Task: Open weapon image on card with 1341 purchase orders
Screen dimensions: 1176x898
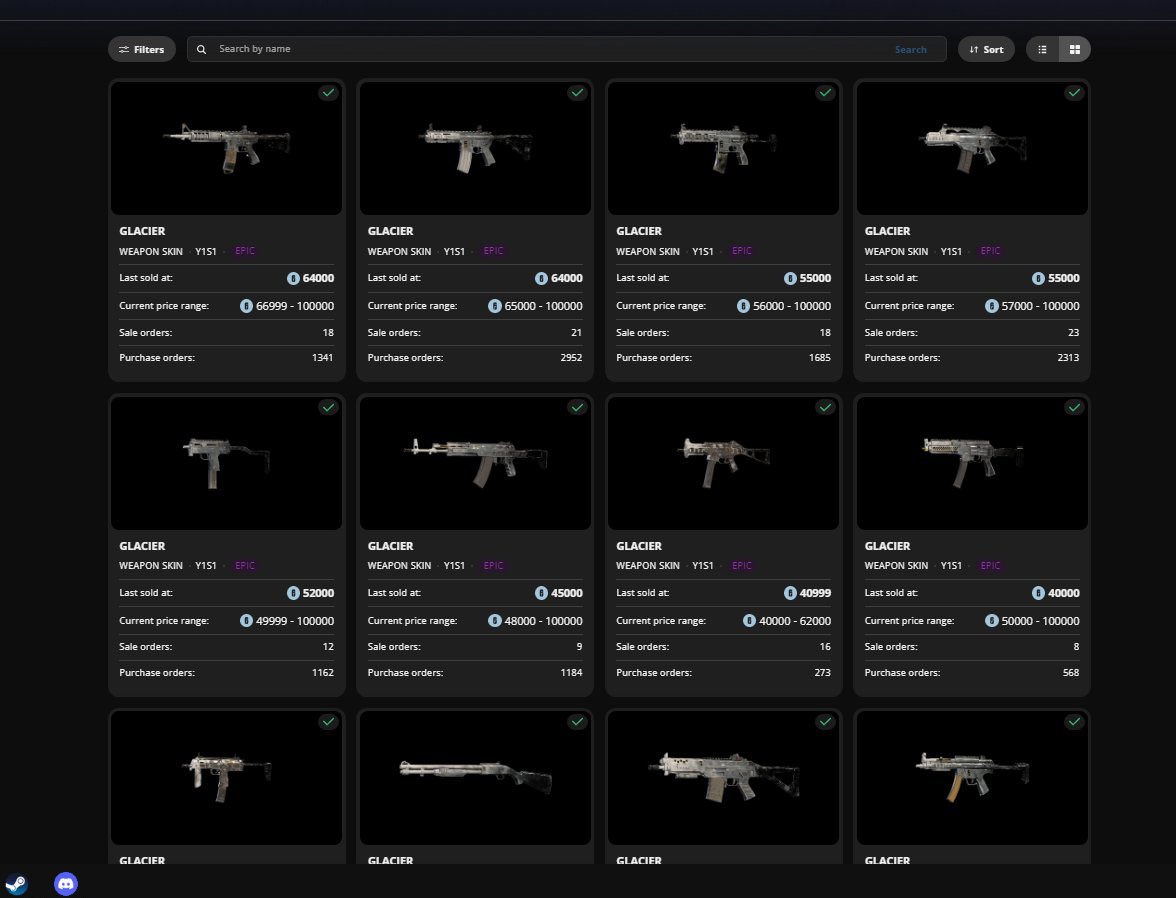Action: [x=226, y=148]
